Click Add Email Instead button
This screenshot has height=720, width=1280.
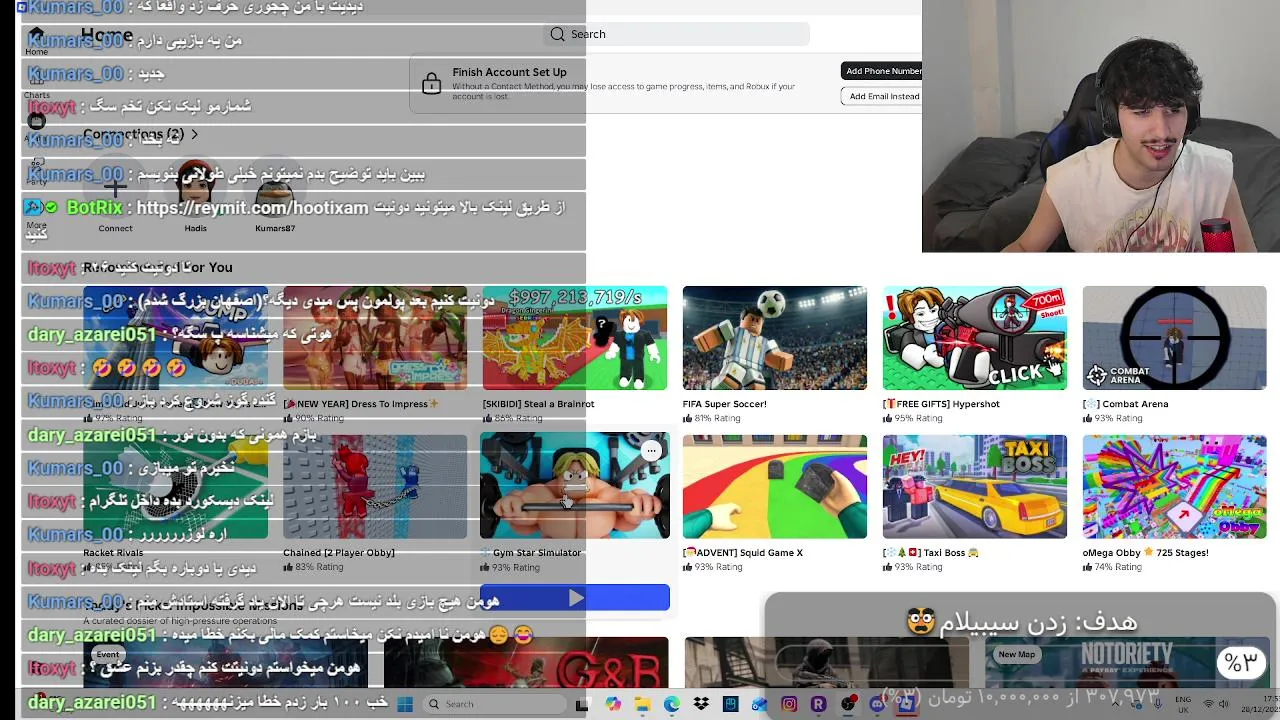(x=883, y=96)
